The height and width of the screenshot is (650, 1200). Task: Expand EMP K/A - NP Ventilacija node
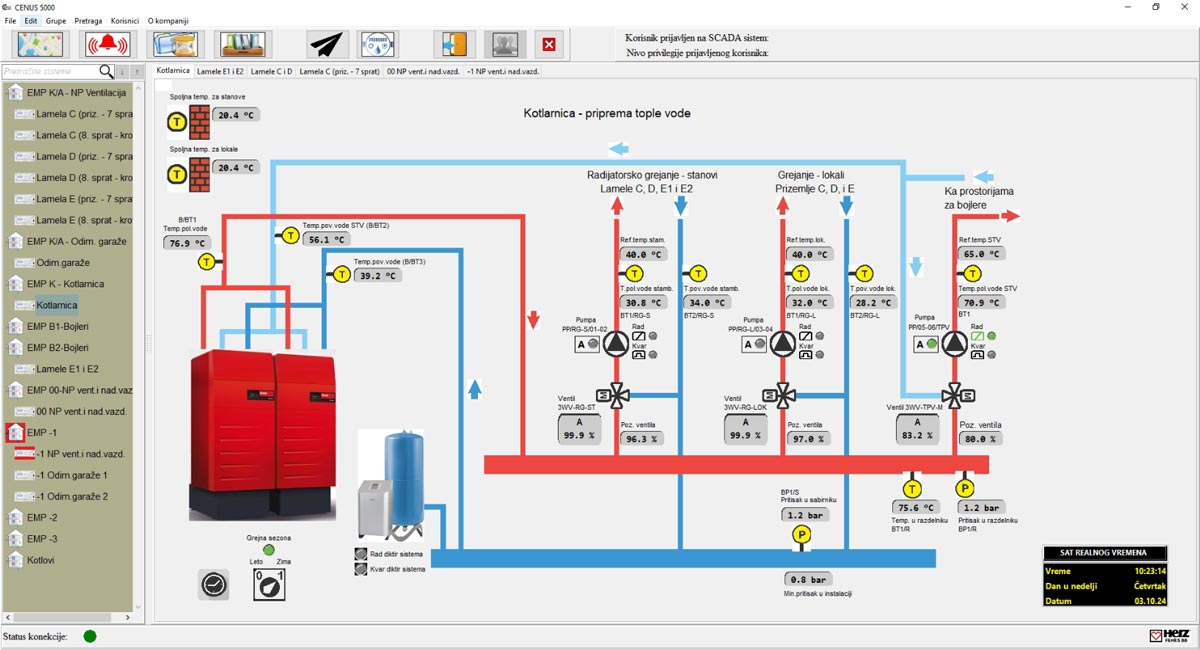15,93
